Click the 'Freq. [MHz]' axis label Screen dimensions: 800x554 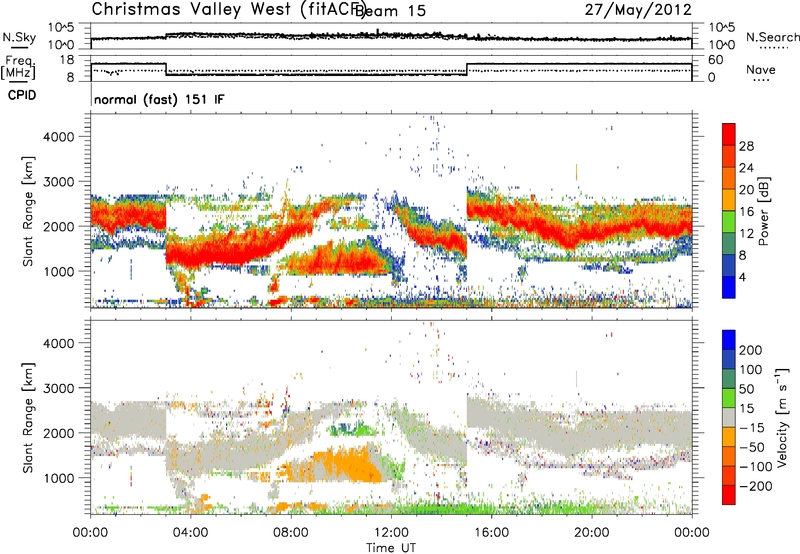[x=18, y=68]
